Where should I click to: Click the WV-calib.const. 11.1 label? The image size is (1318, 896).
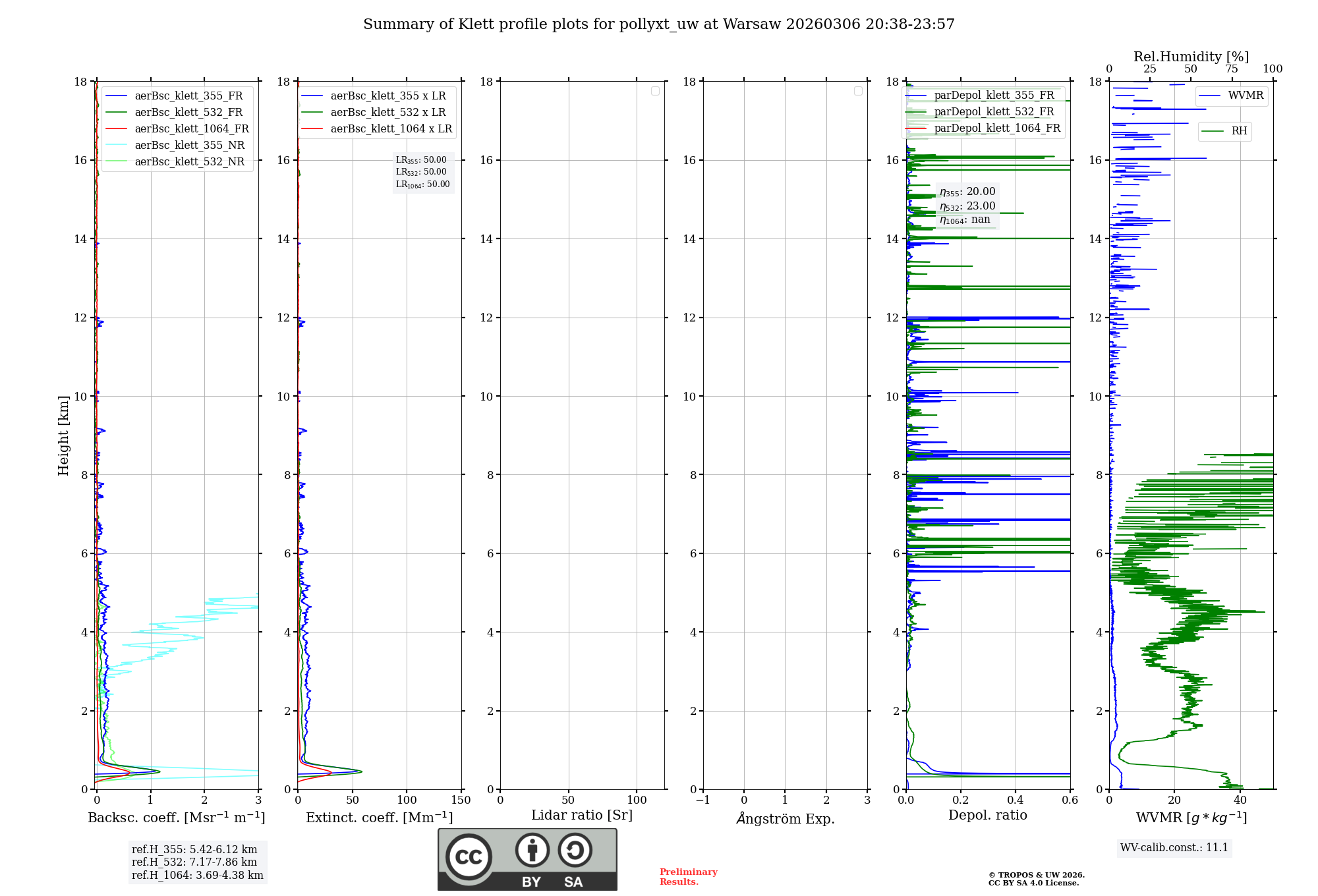tap(1174, 847)
